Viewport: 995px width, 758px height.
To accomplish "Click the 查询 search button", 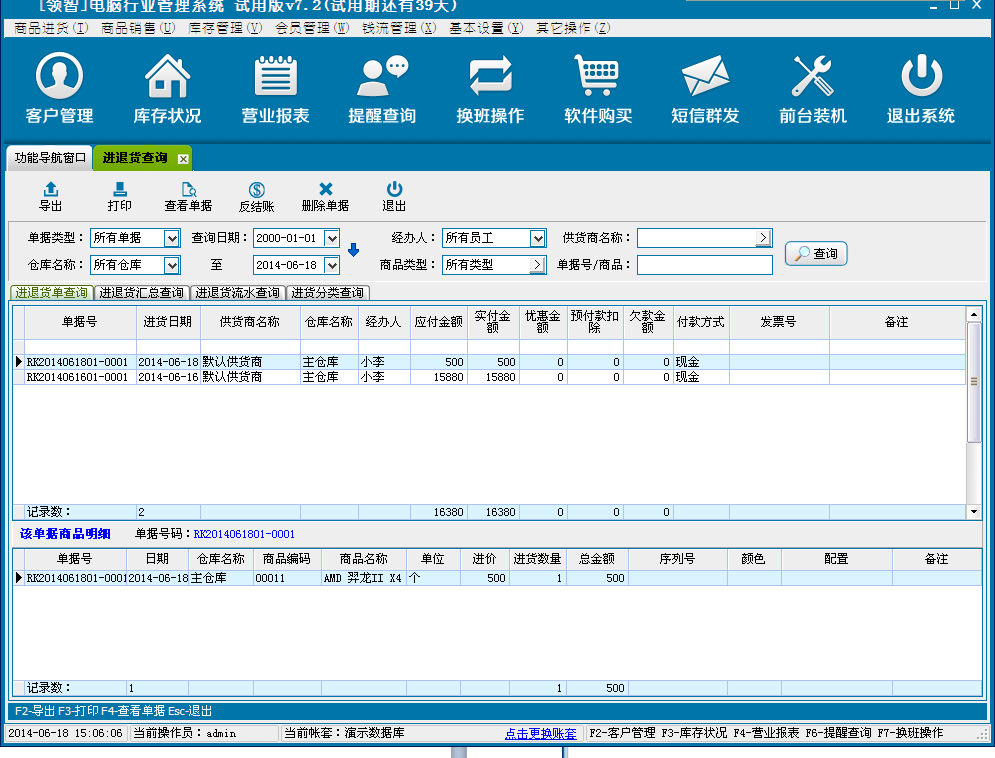I will (816, 254).
